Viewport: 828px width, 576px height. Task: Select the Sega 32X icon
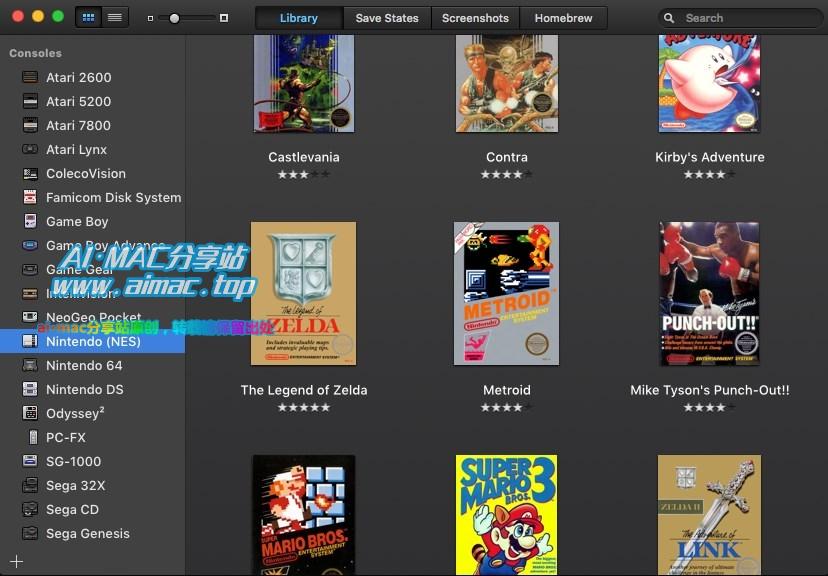click(30, 485)
